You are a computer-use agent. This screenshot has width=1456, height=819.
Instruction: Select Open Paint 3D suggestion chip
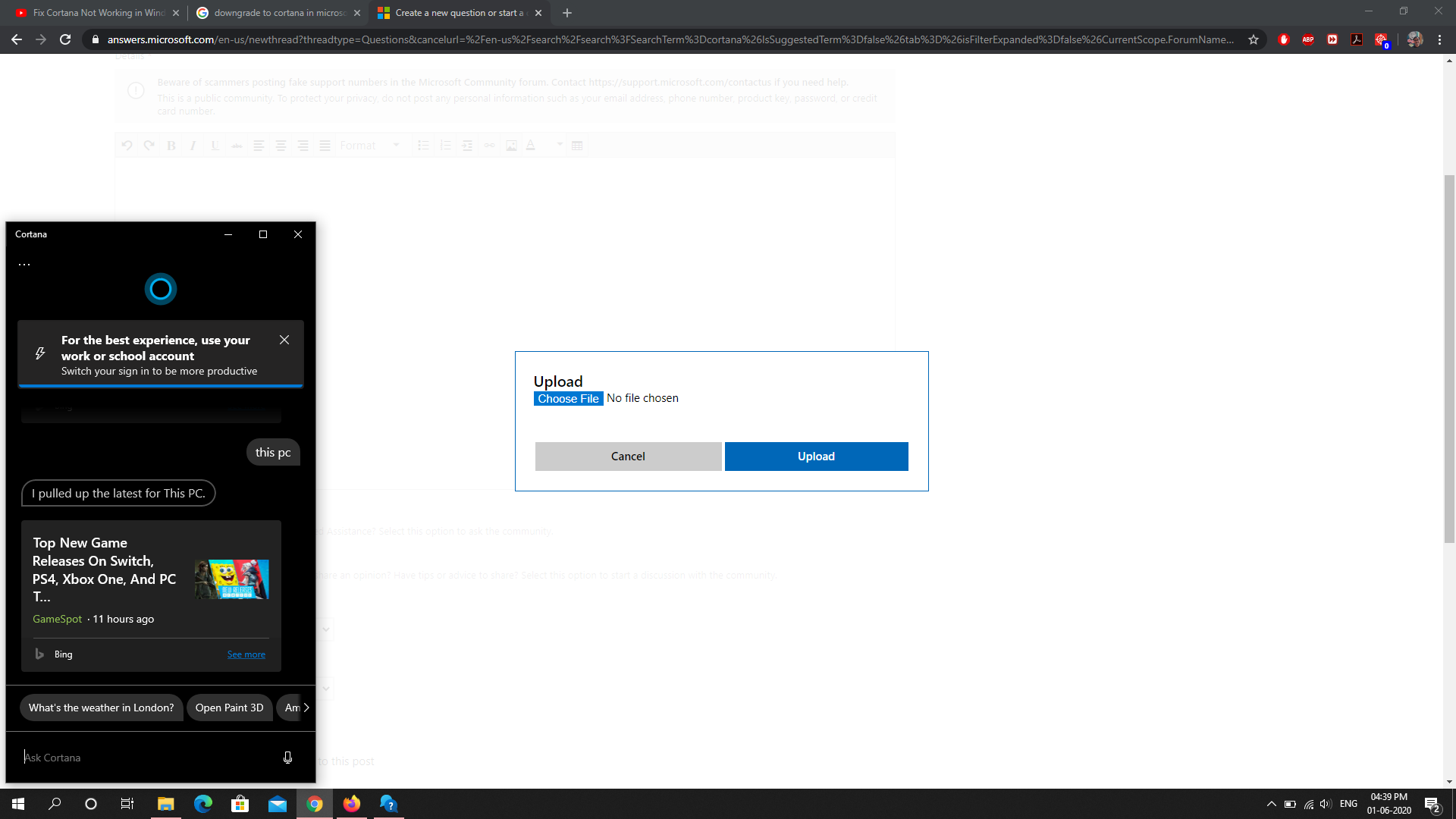[230, 708]
